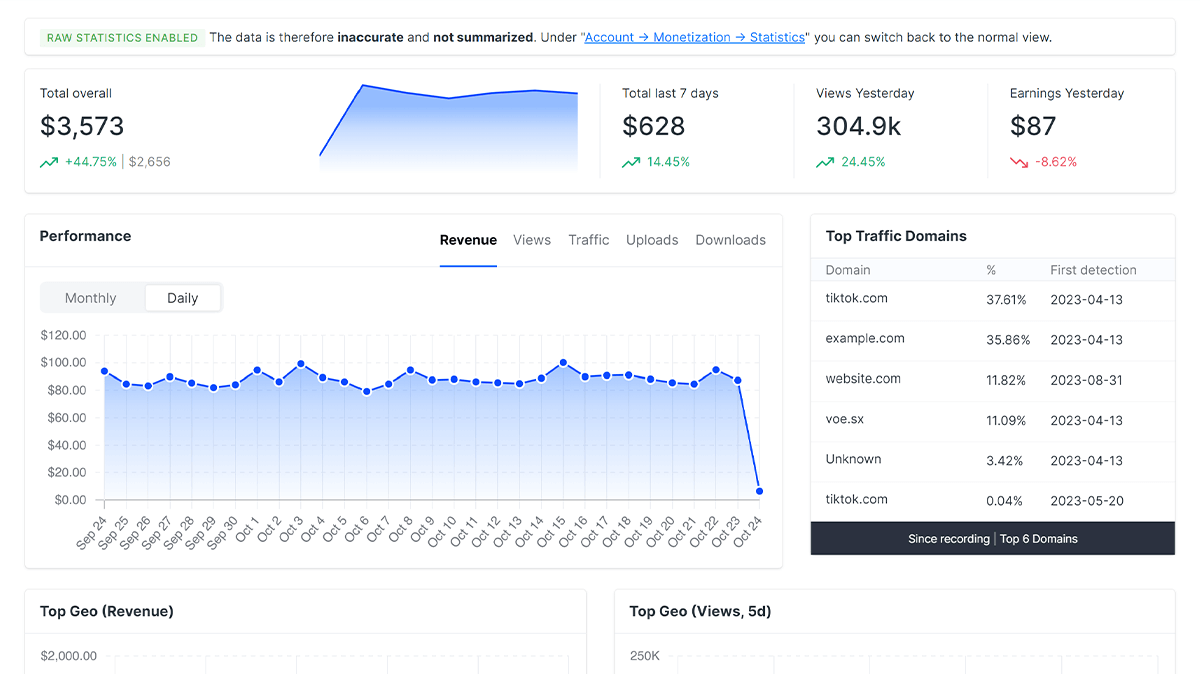The height and width of the screenshot is (674, 1200).
Task: Click green trend arrow under Total overall
Action: point(49,162)
